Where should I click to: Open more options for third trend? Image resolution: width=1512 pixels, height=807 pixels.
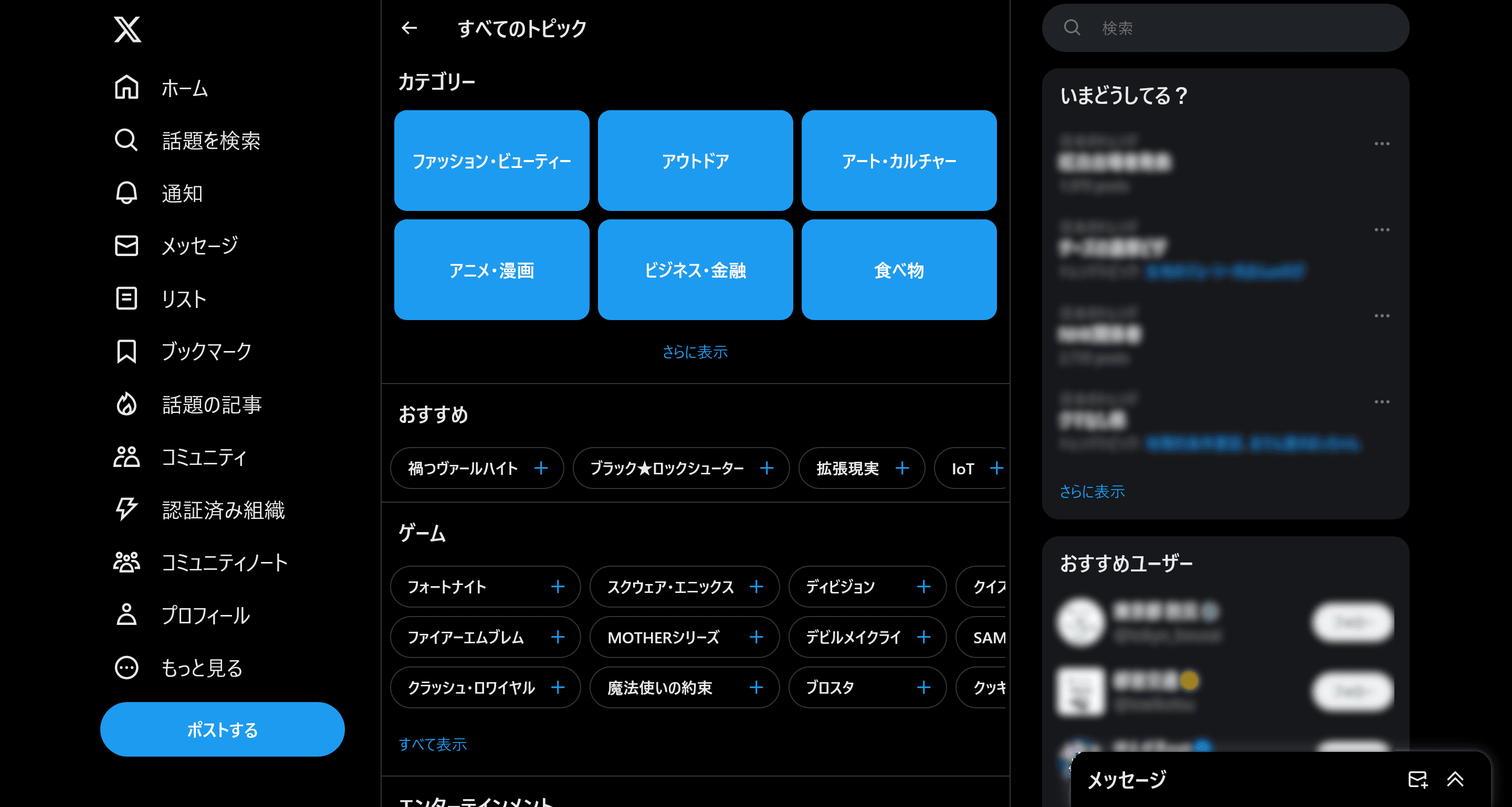1382,316
